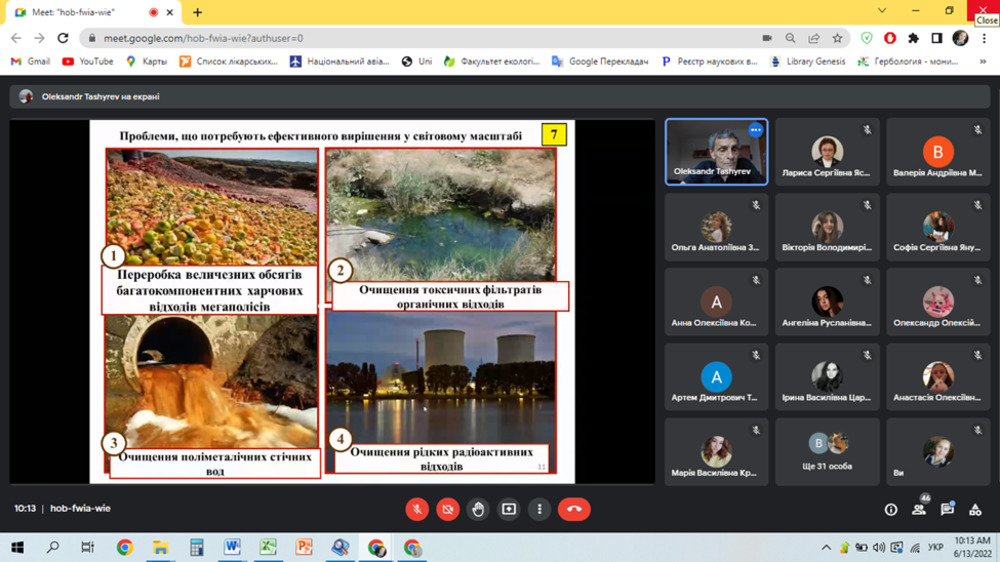Toggle the disabled camera button
The height and width of the screenshot is (562, 1000).
(x=447, y=509)
